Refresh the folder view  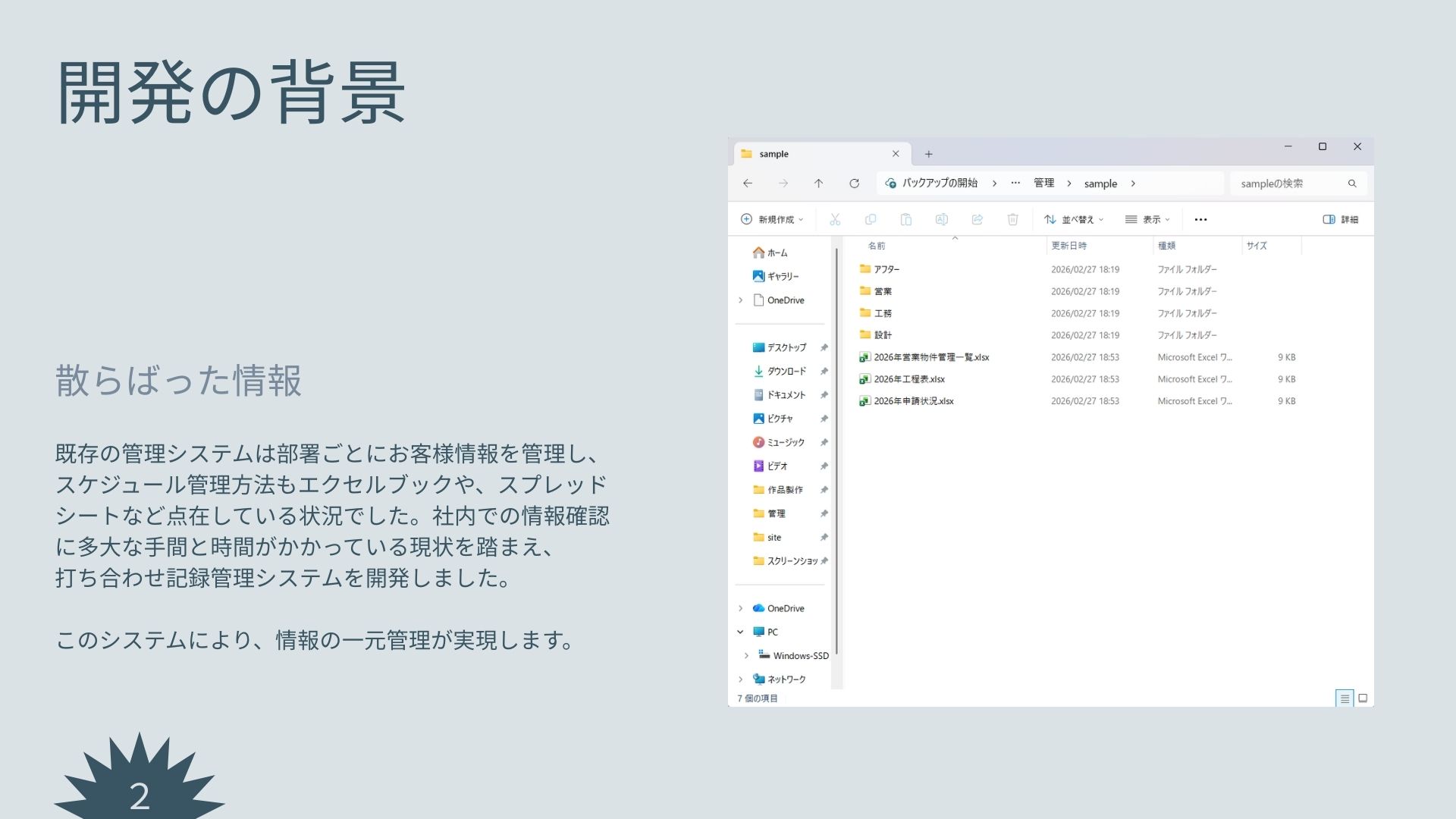(x=854, y=184)
